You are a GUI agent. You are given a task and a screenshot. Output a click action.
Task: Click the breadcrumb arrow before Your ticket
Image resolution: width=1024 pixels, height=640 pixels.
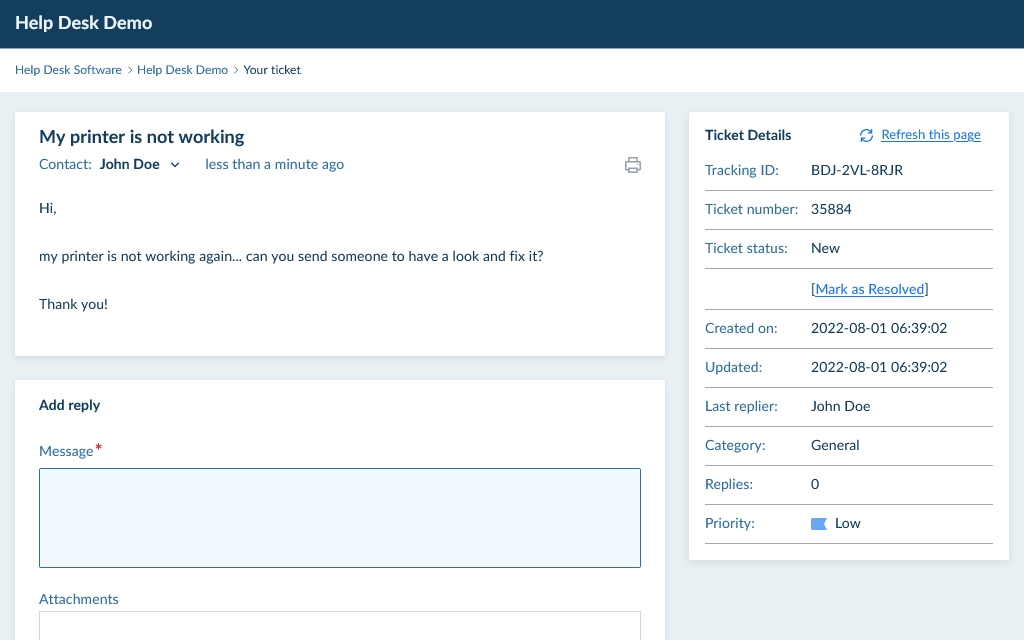coord(236,70)
